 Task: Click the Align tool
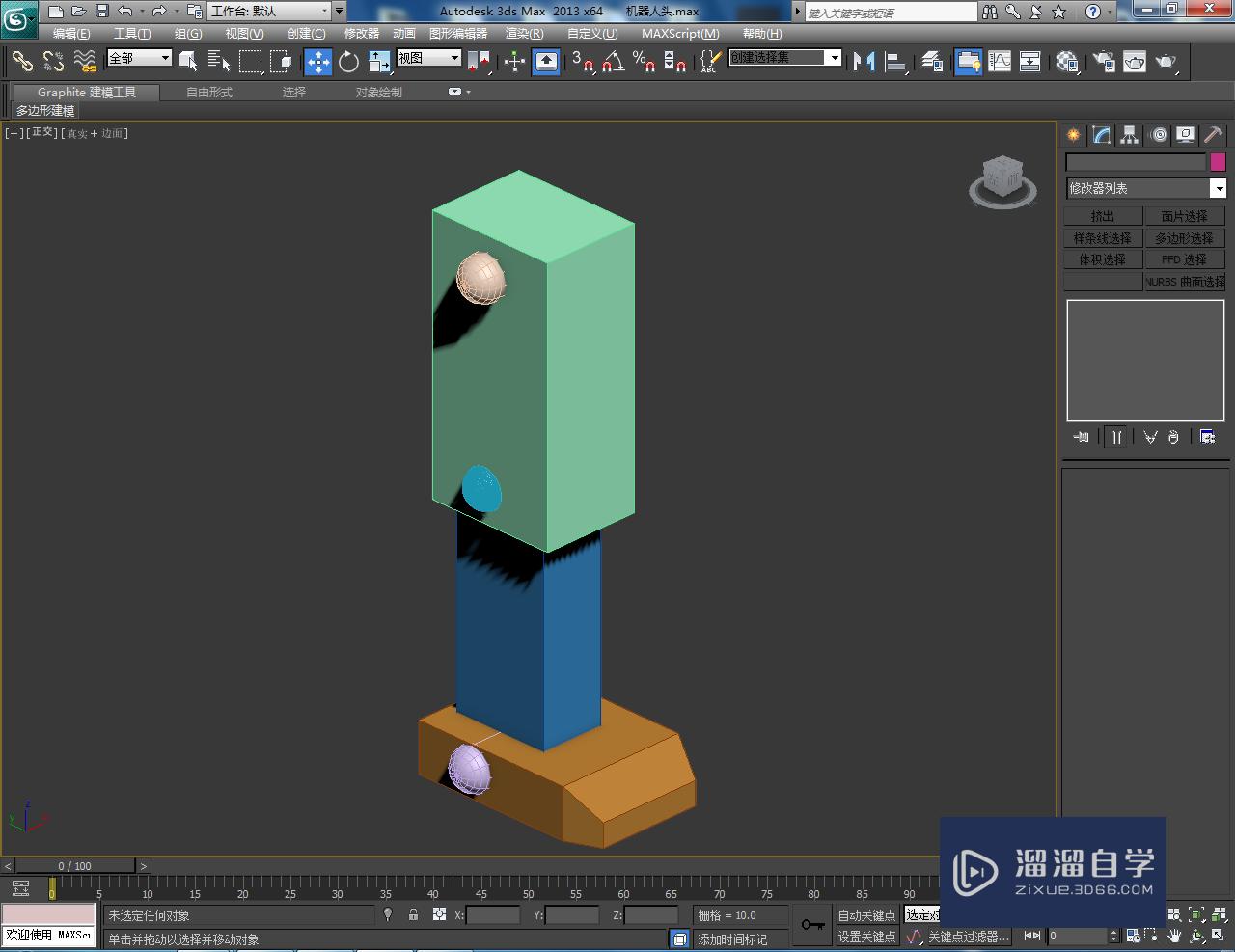(896, 62)
